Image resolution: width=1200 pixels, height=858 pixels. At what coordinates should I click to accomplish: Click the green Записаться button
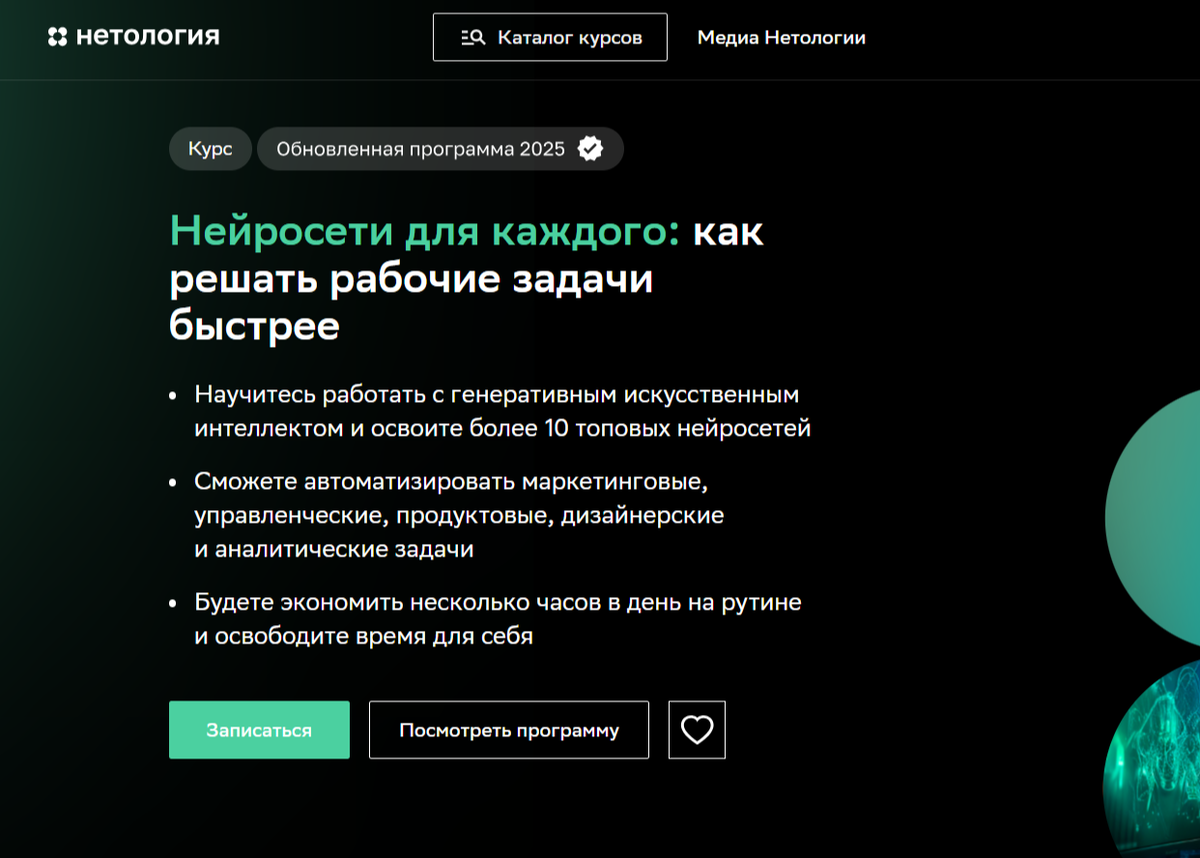click(x=259, y=730)
